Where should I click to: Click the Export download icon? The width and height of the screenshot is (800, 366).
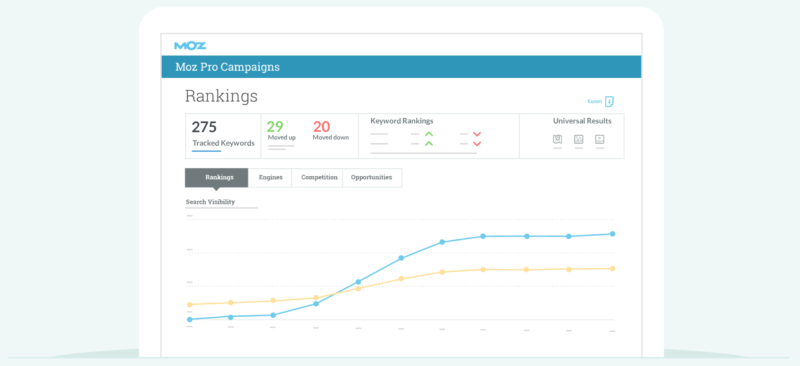[609, 102]
